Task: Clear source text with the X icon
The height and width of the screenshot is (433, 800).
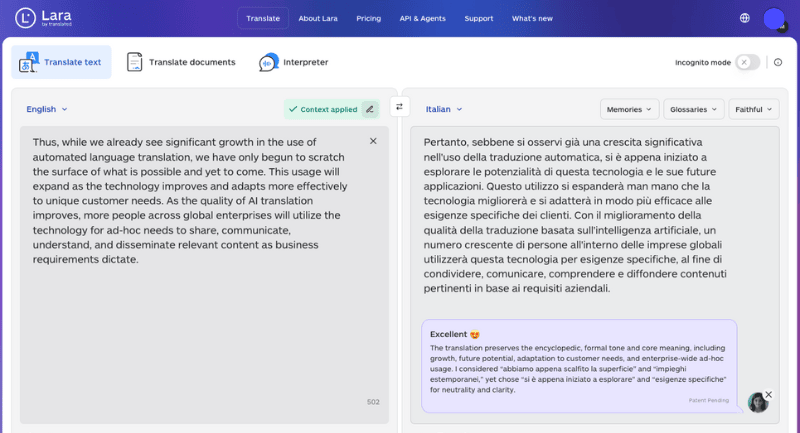Action: pos(373,141)
